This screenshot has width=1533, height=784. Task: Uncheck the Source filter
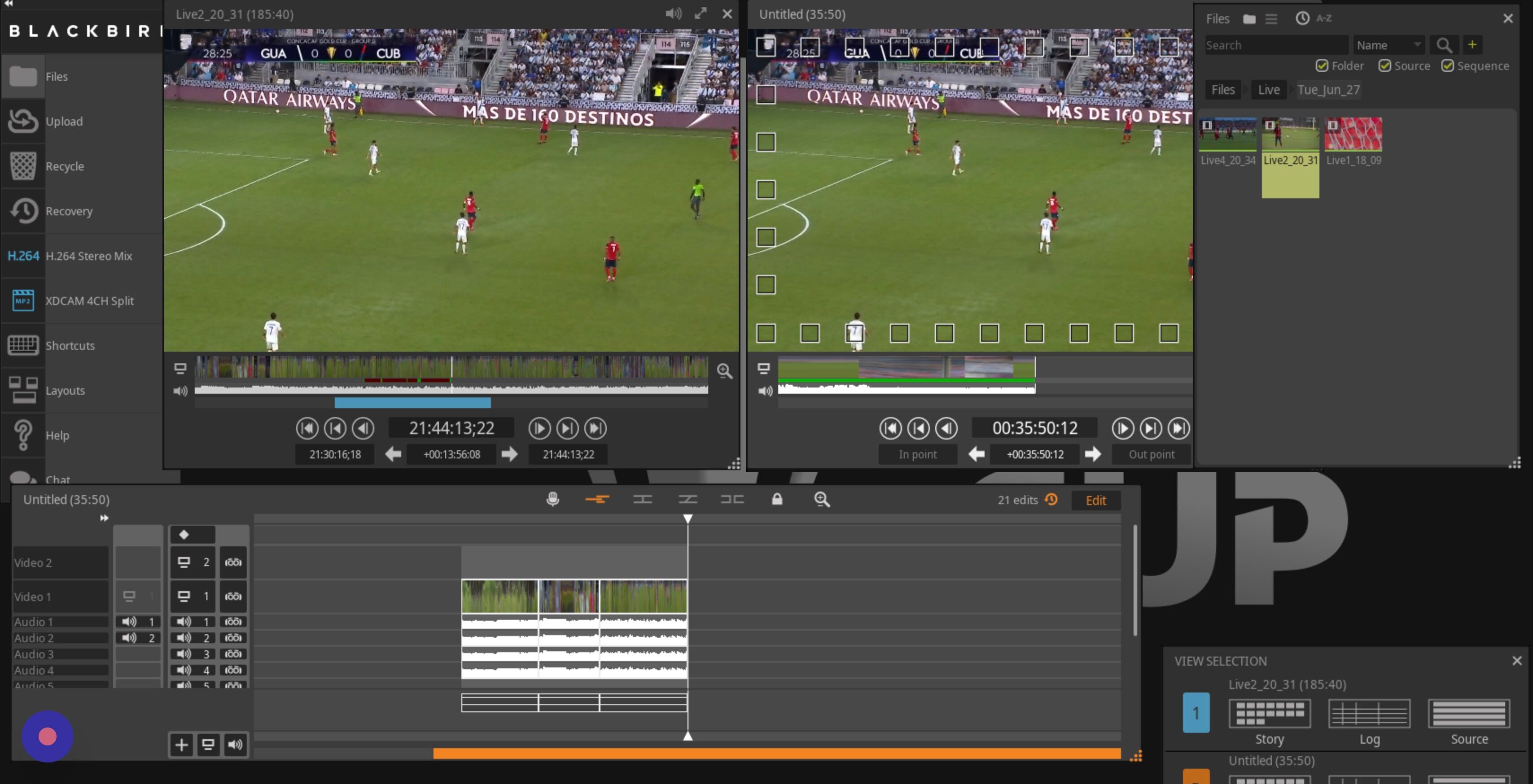pos(1385,66)
